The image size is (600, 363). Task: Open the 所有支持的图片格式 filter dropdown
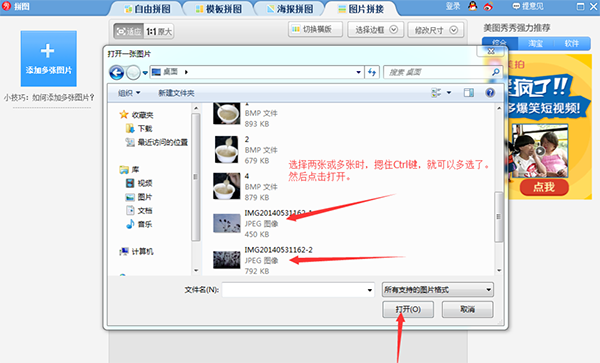[x=437, y=290]
